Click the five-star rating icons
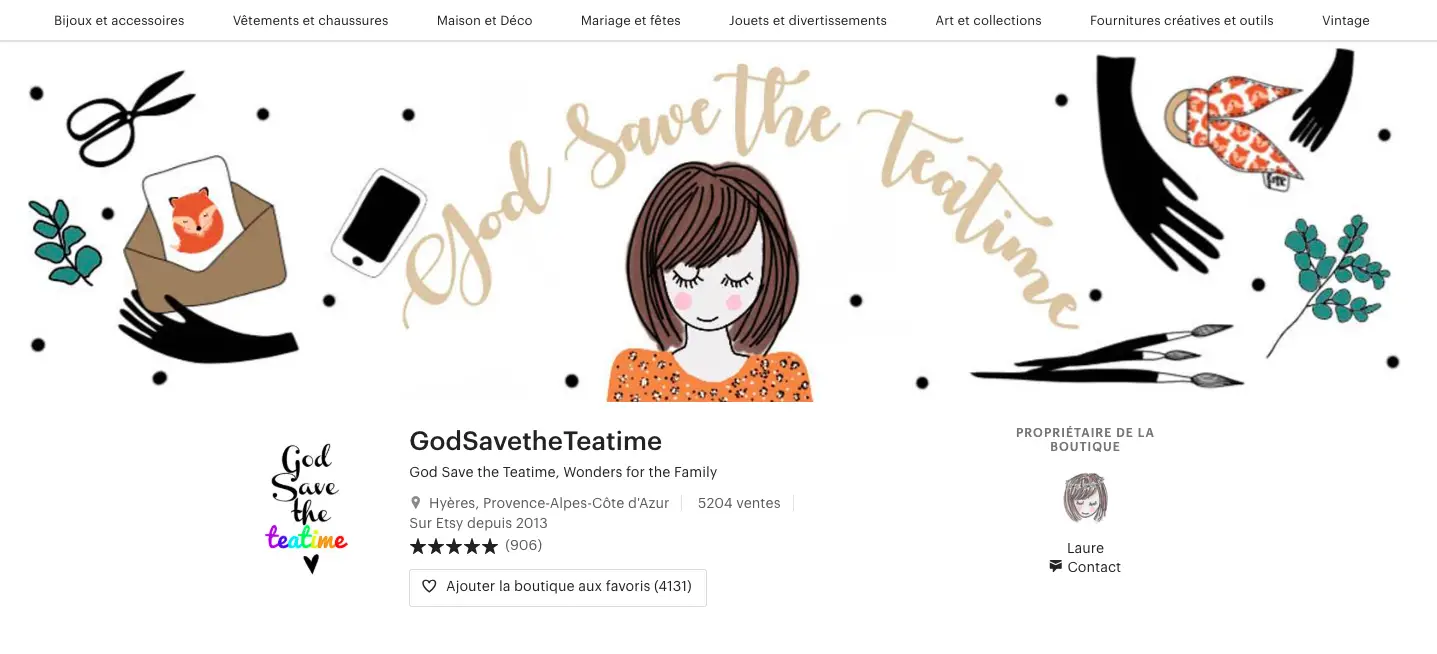This screenshot has height=654, width=1437. (453, 546)
